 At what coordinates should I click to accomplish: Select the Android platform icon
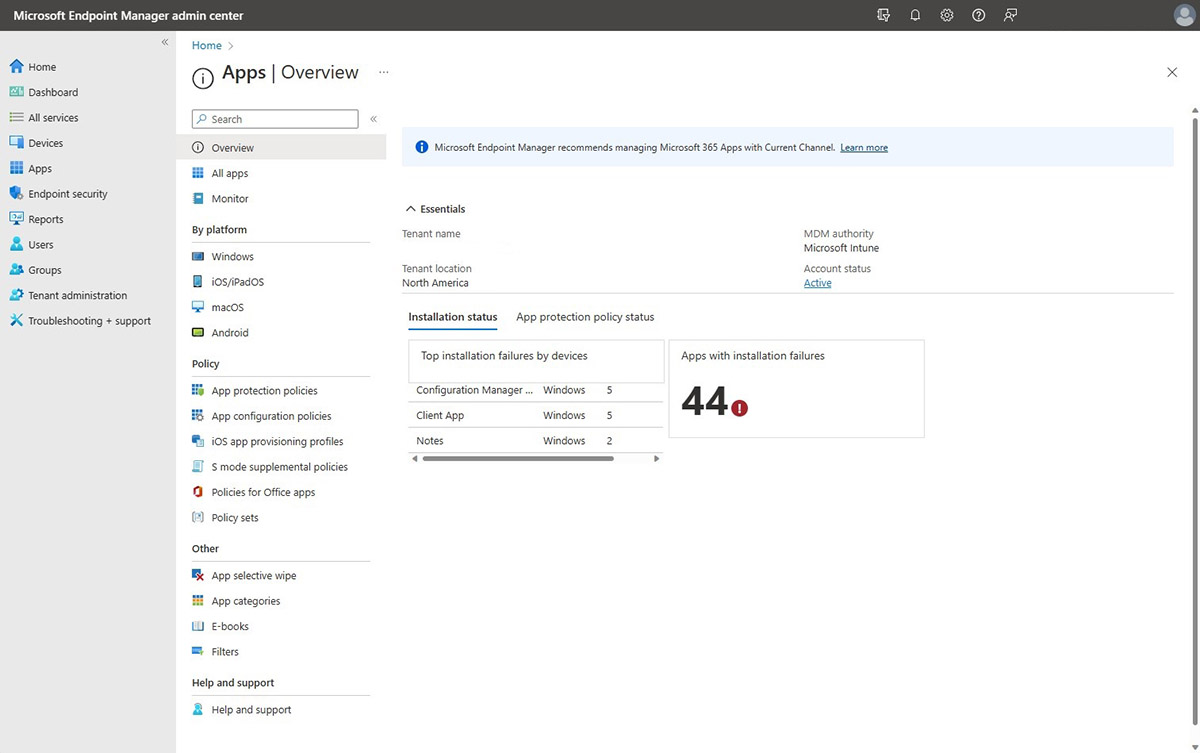click(x=198, y=333)
